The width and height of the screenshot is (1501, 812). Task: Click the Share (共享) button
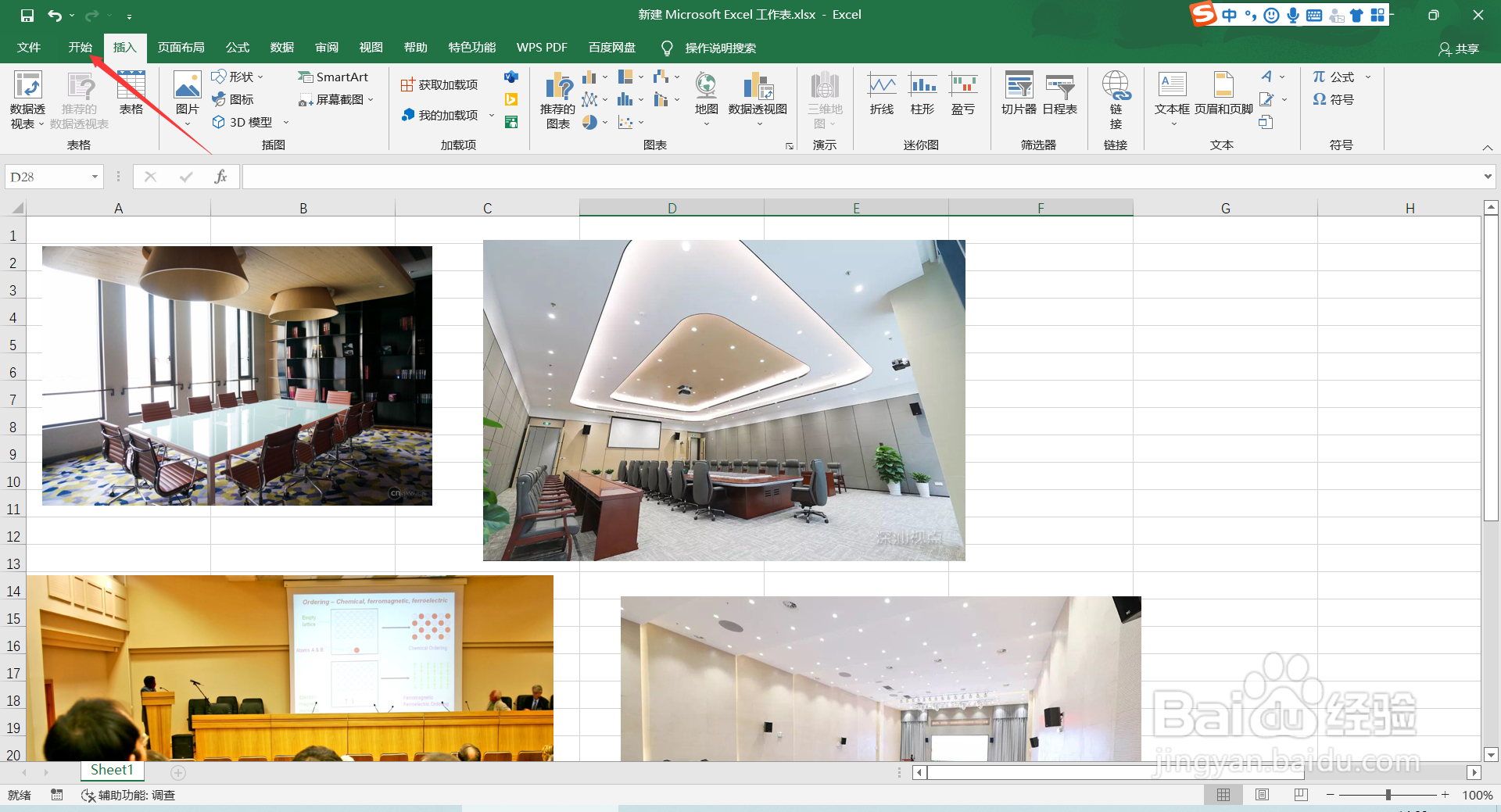click(x=1459, y=48)
